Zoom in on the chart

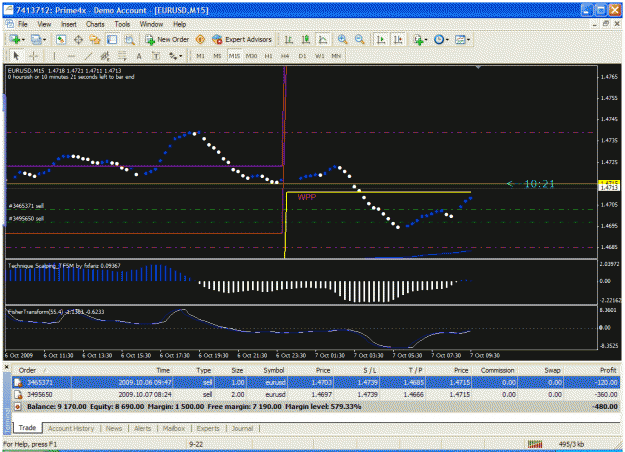342,39
